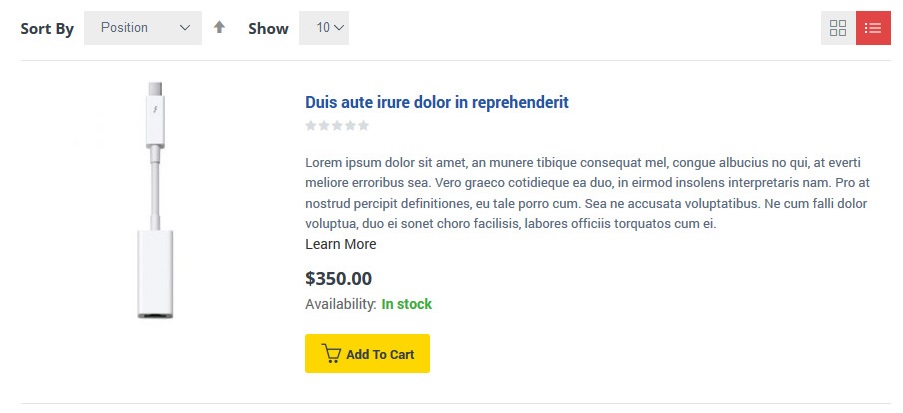
Task: Click the $350.00 price
Action: (x=338, y=279)
